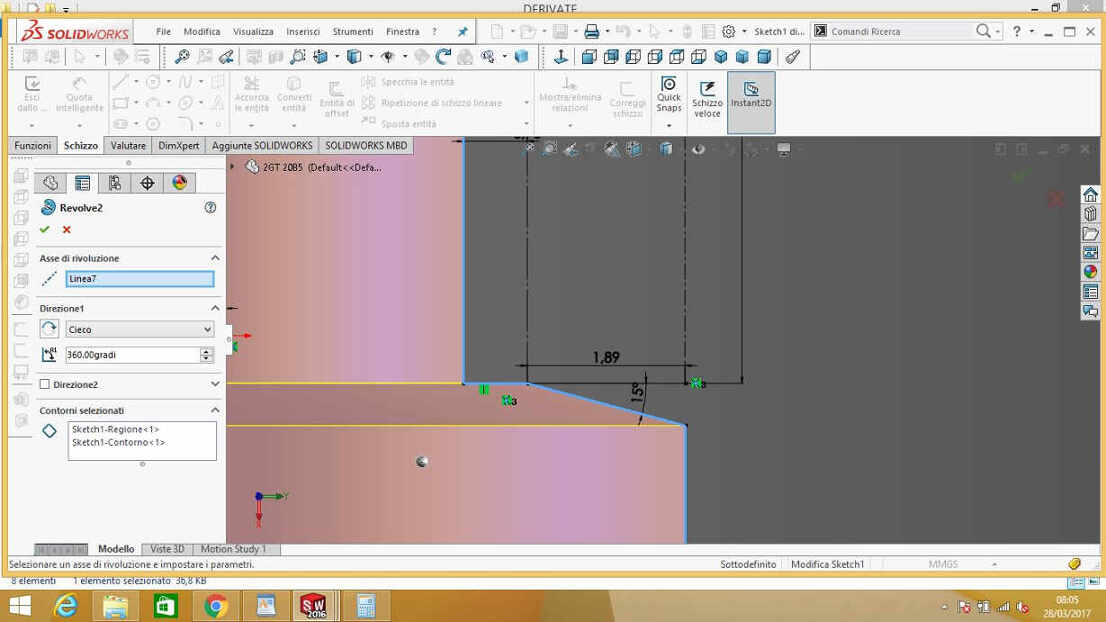Click search magnifier in Comandi Ricerca box
The width and height of the screenshot is (1106, 622).
coord(983,31)
